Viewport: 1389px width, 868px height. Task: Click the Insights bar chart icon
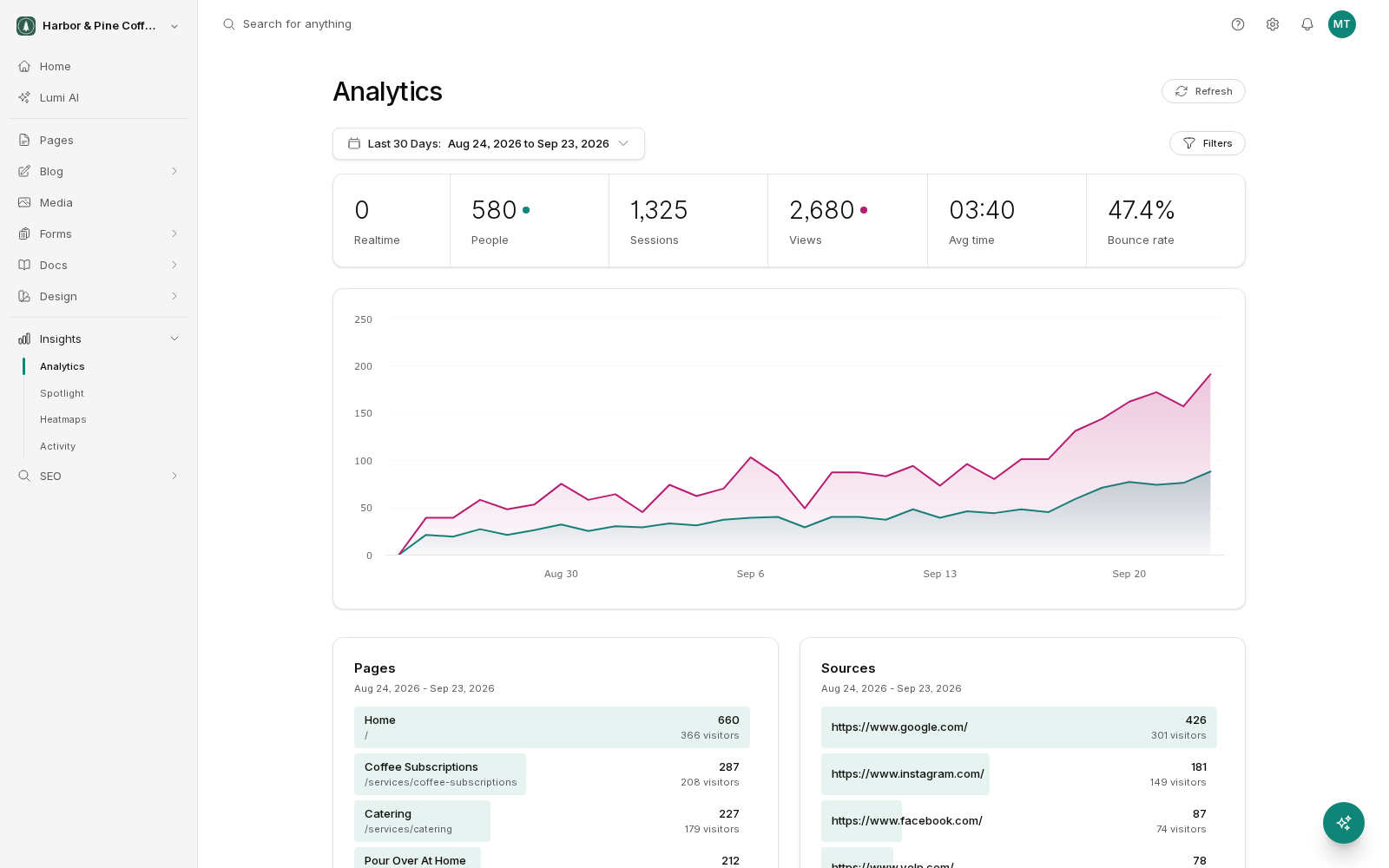coord(24,339)
